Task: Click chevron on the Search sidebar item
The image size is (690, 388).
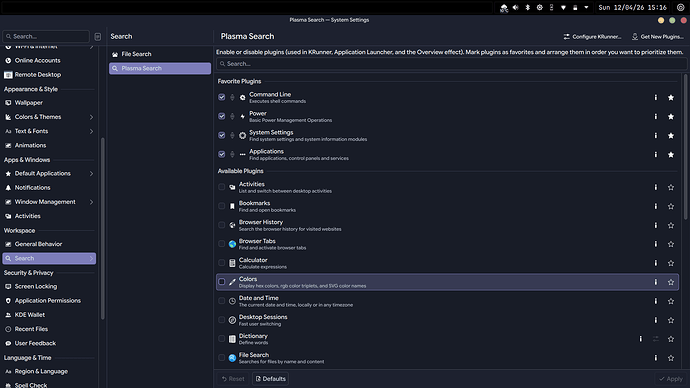Action: tap(91, 259)
